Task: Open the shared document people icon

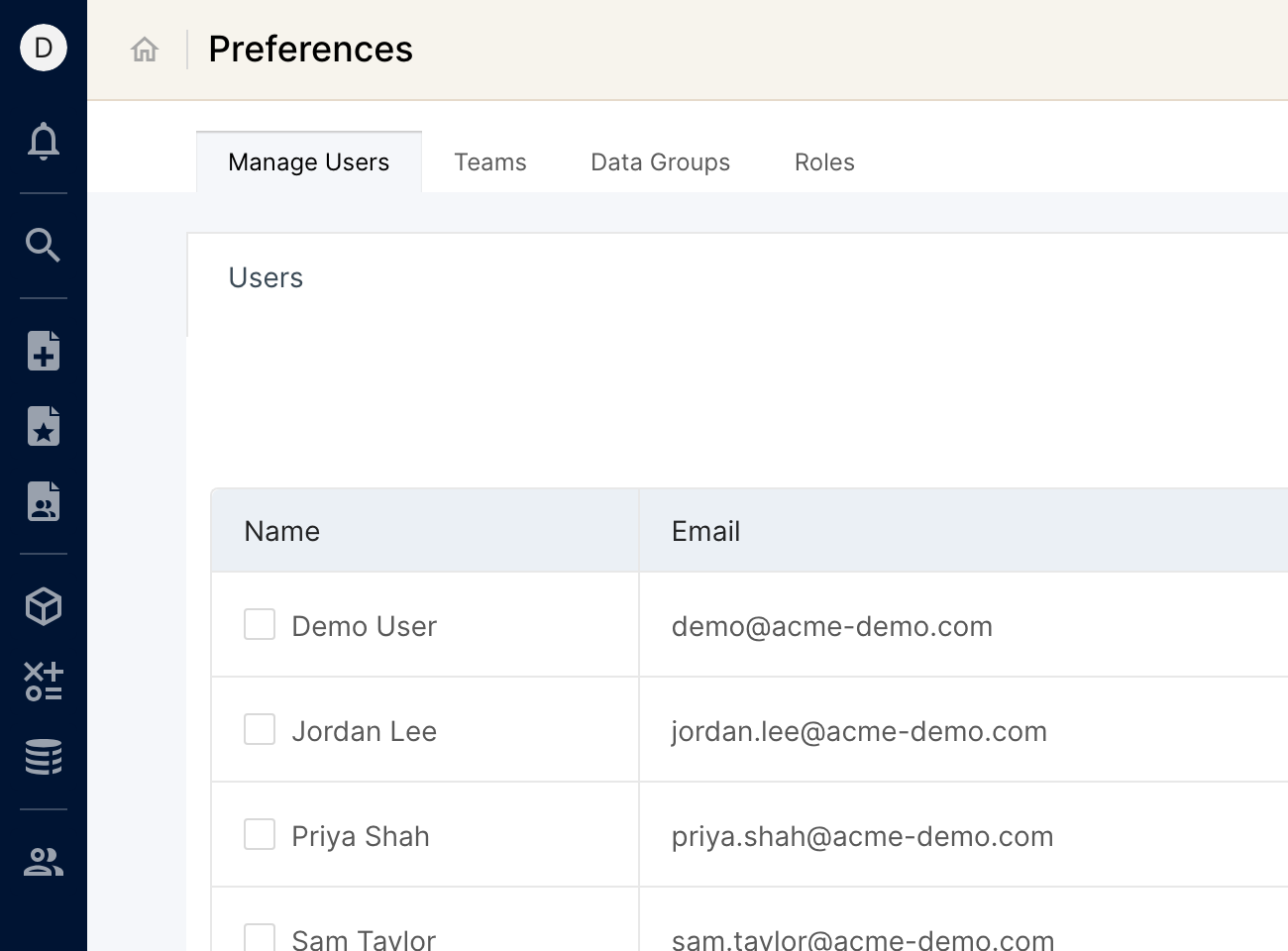Action: (x=44, y=501)
